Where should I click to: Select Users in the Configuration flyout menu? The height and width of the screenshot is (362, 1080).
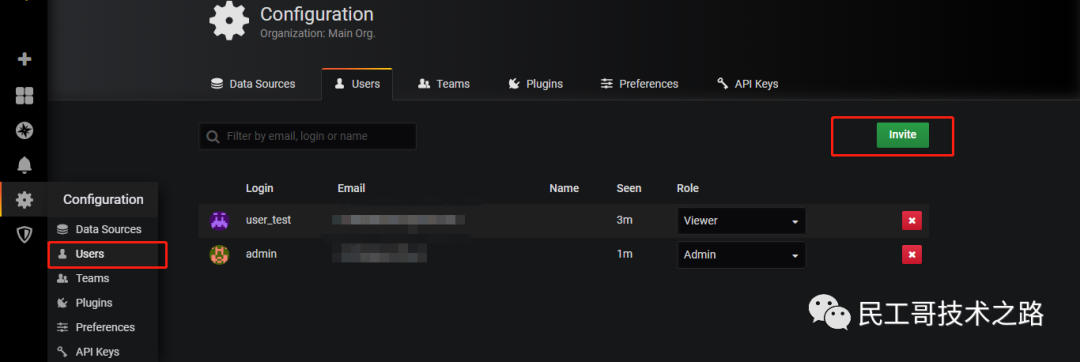103,254
